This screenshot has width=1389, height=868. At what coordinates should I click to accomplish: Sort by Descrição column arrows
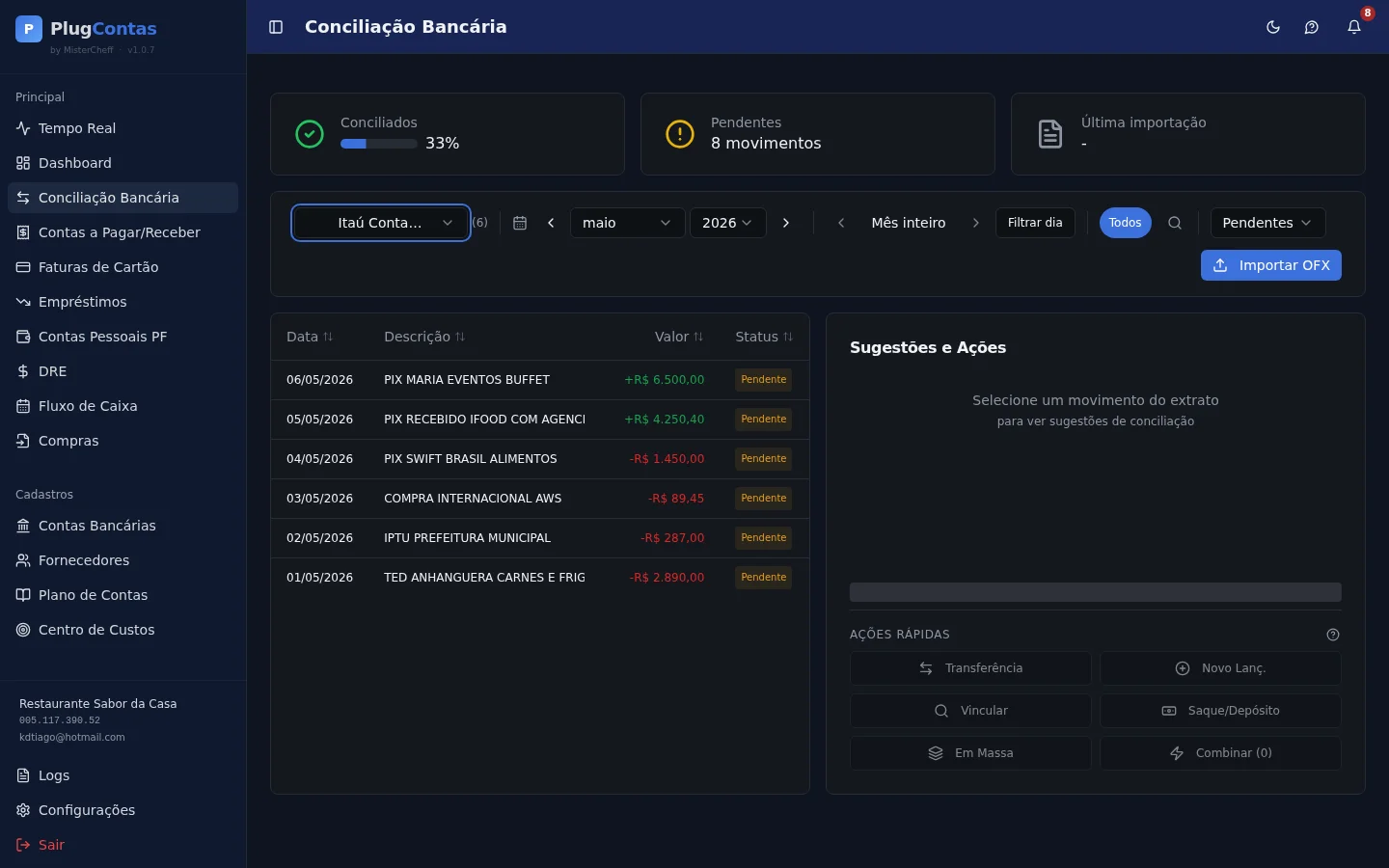(x=460, y=337)
